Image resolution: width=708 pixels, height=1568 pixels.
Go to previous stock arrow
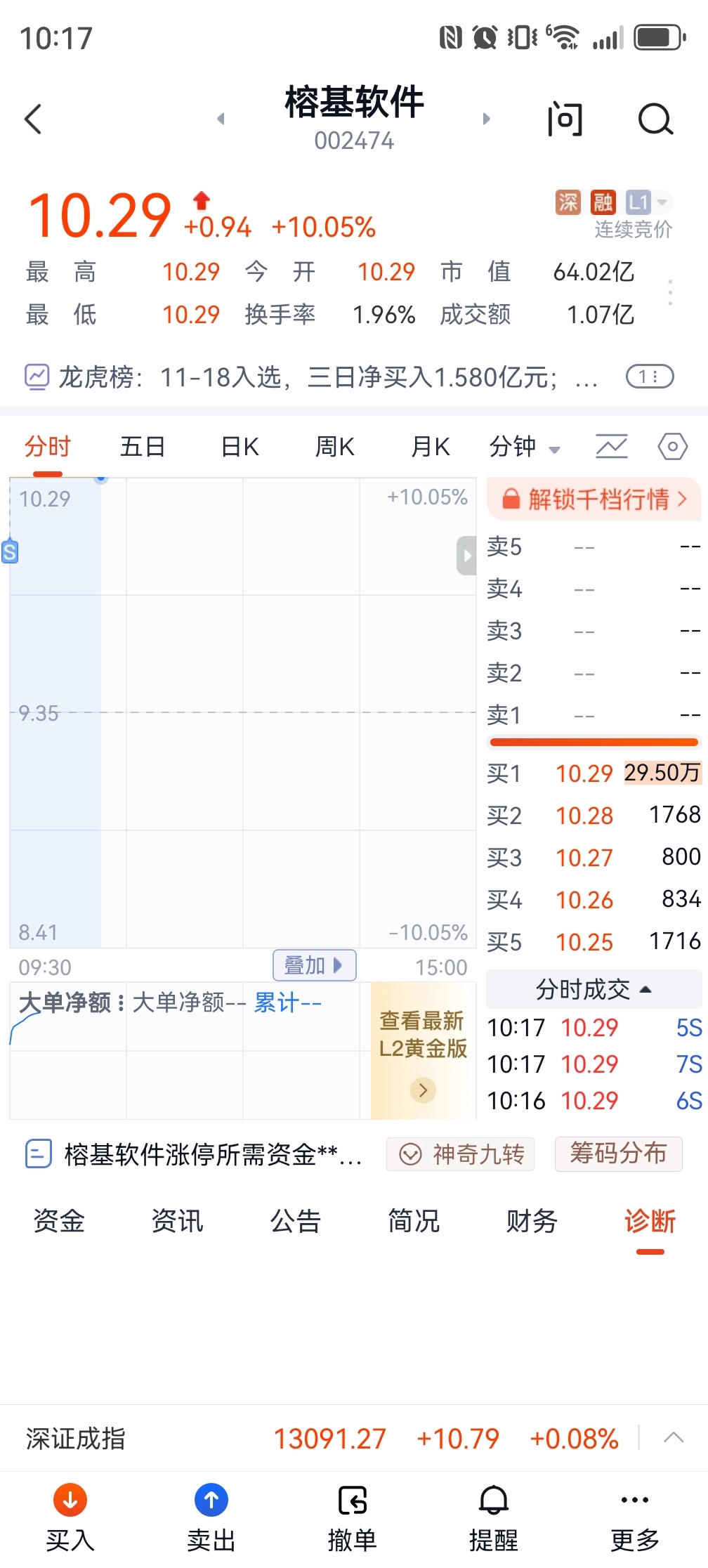point(221,119)
